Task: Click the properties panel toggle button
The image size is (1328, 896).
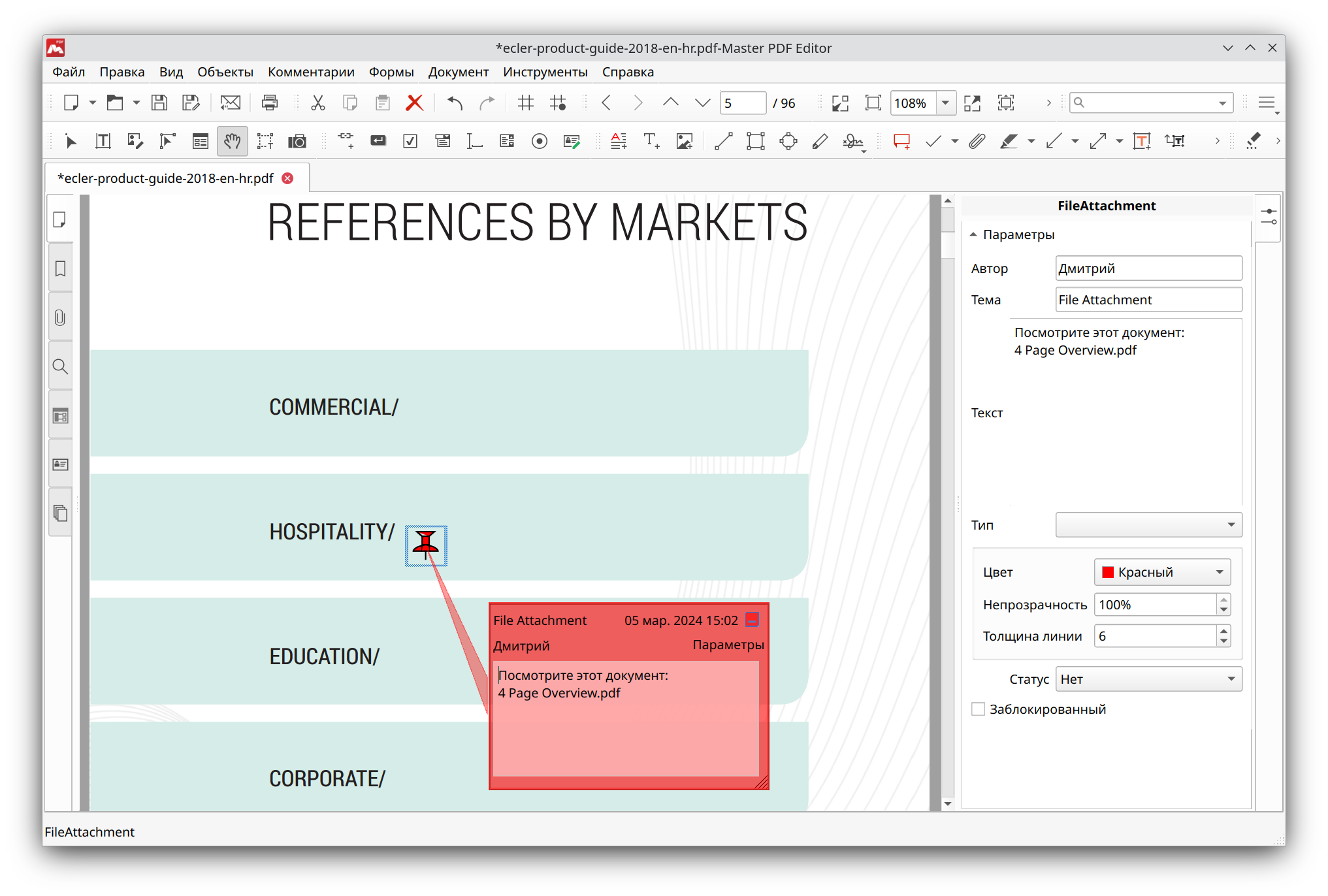Action: coord(1268,217)
